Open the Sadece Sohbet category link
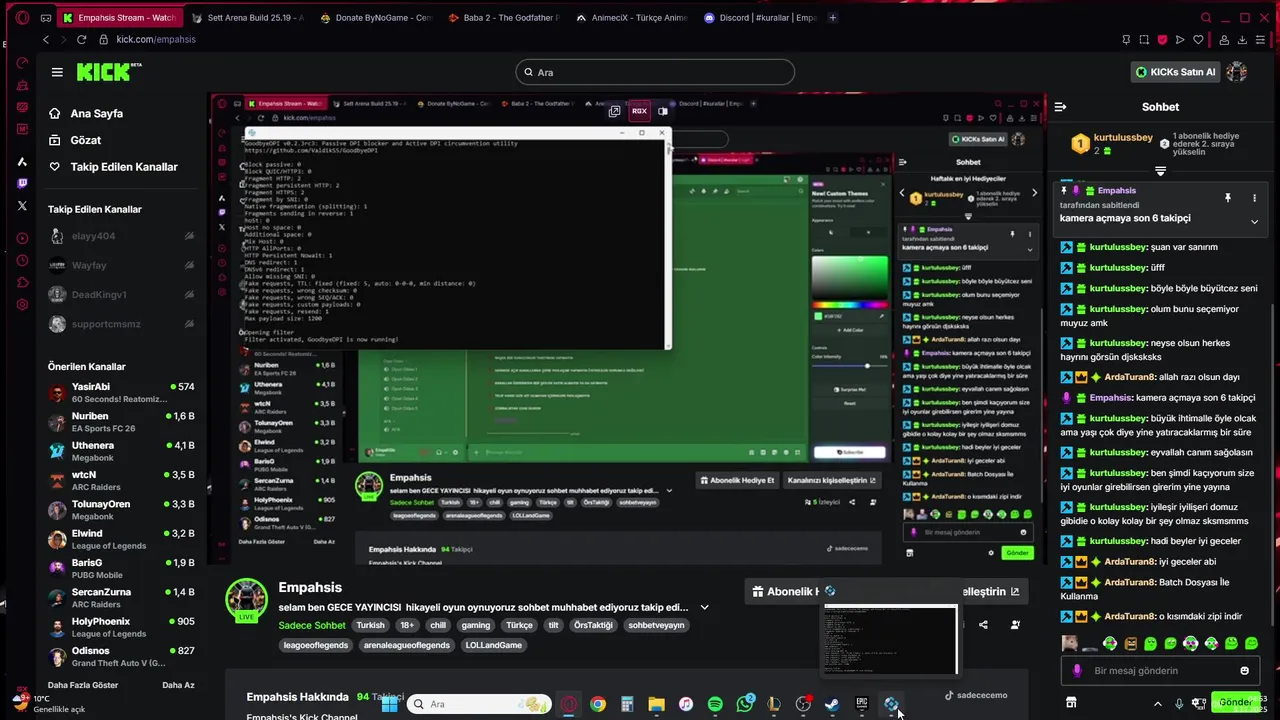 (312, 625)
